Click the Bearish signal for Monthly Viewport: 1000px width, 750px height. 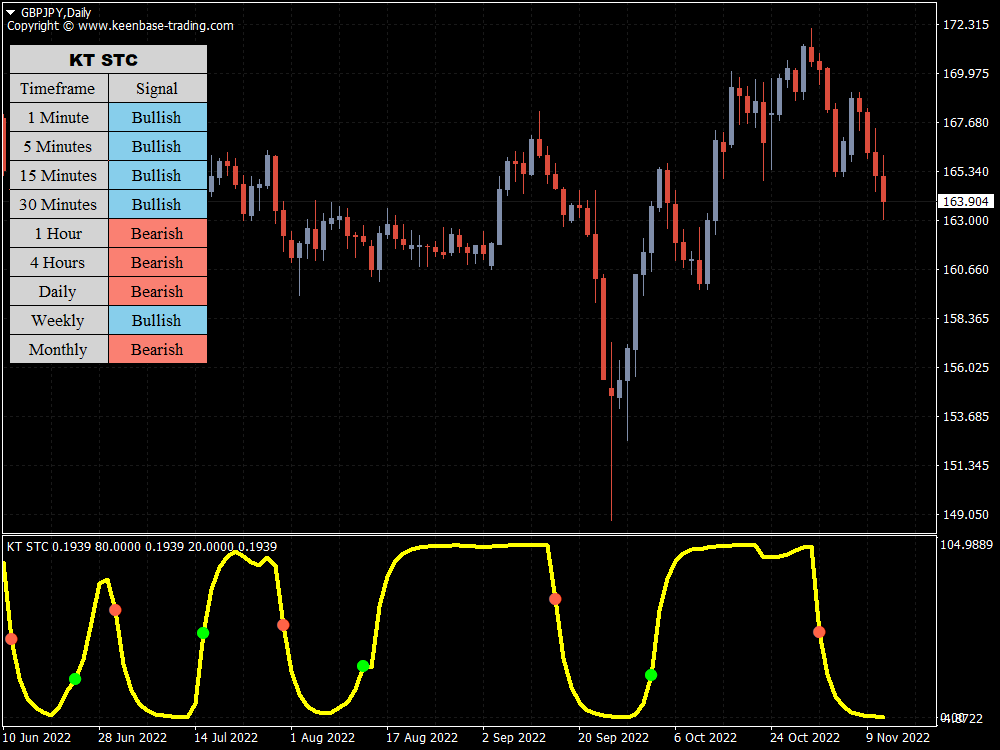point(158,349)
